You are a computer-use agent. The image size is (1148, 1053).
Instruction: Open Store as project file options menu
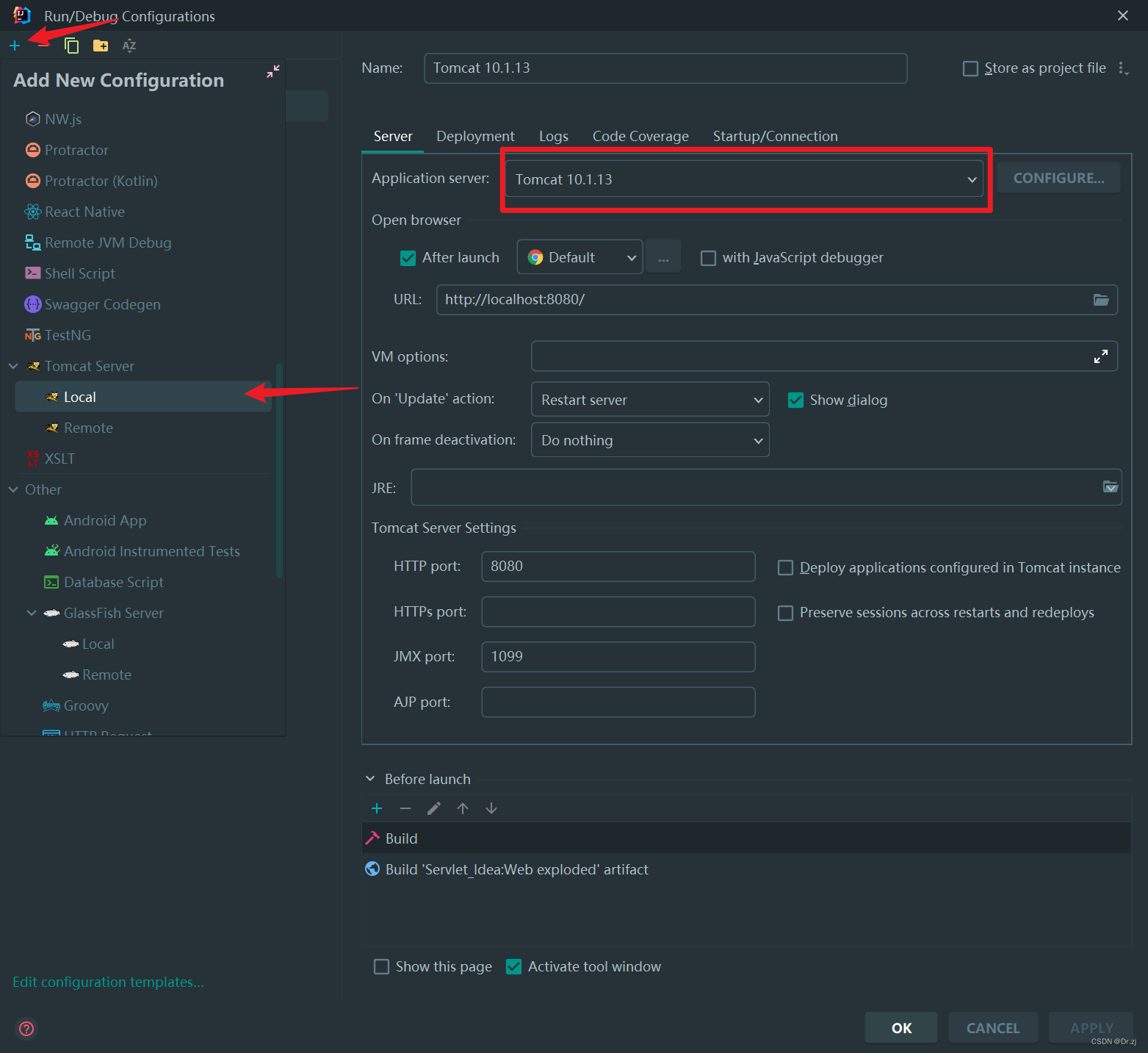click(x=1123, y=68)
